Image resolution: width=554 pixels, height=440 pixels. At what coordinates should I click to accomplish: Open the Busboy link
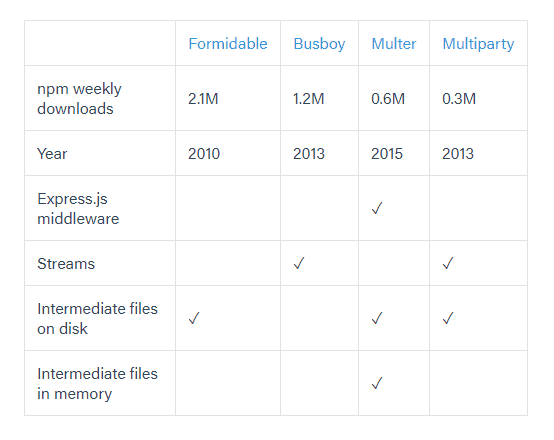point(319,44)
